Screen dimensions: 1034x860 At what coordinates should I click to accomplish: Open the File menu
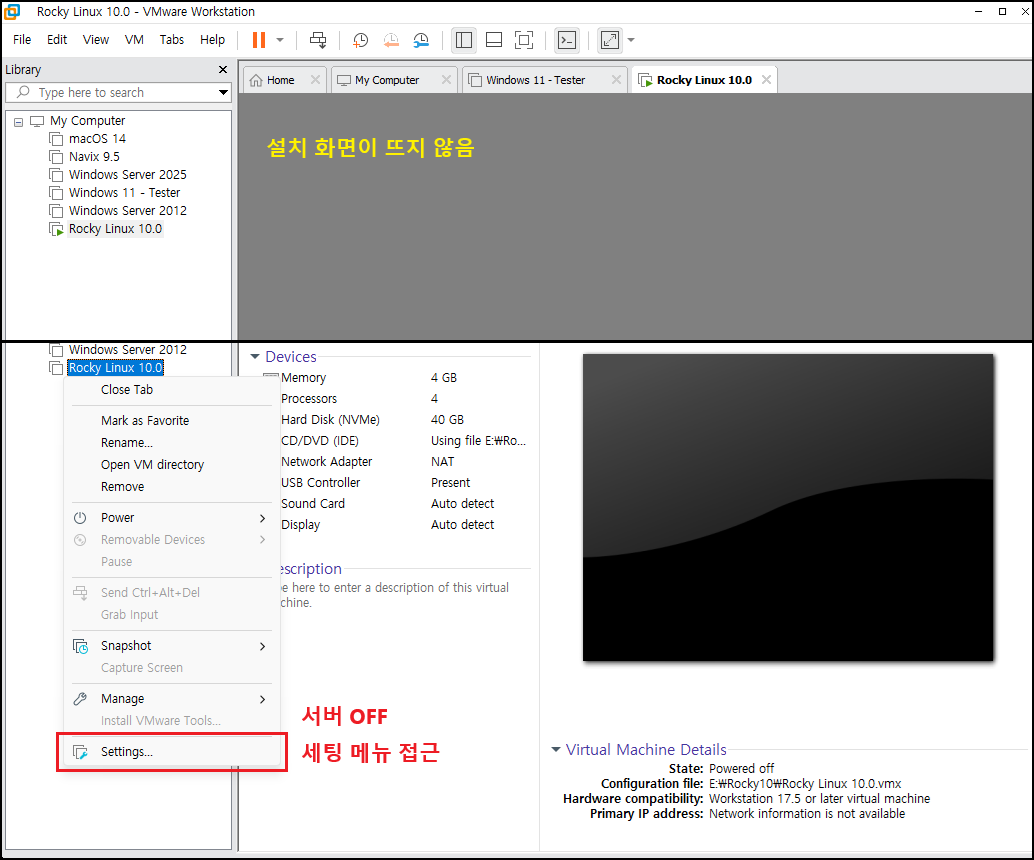[x=22, y=40]
